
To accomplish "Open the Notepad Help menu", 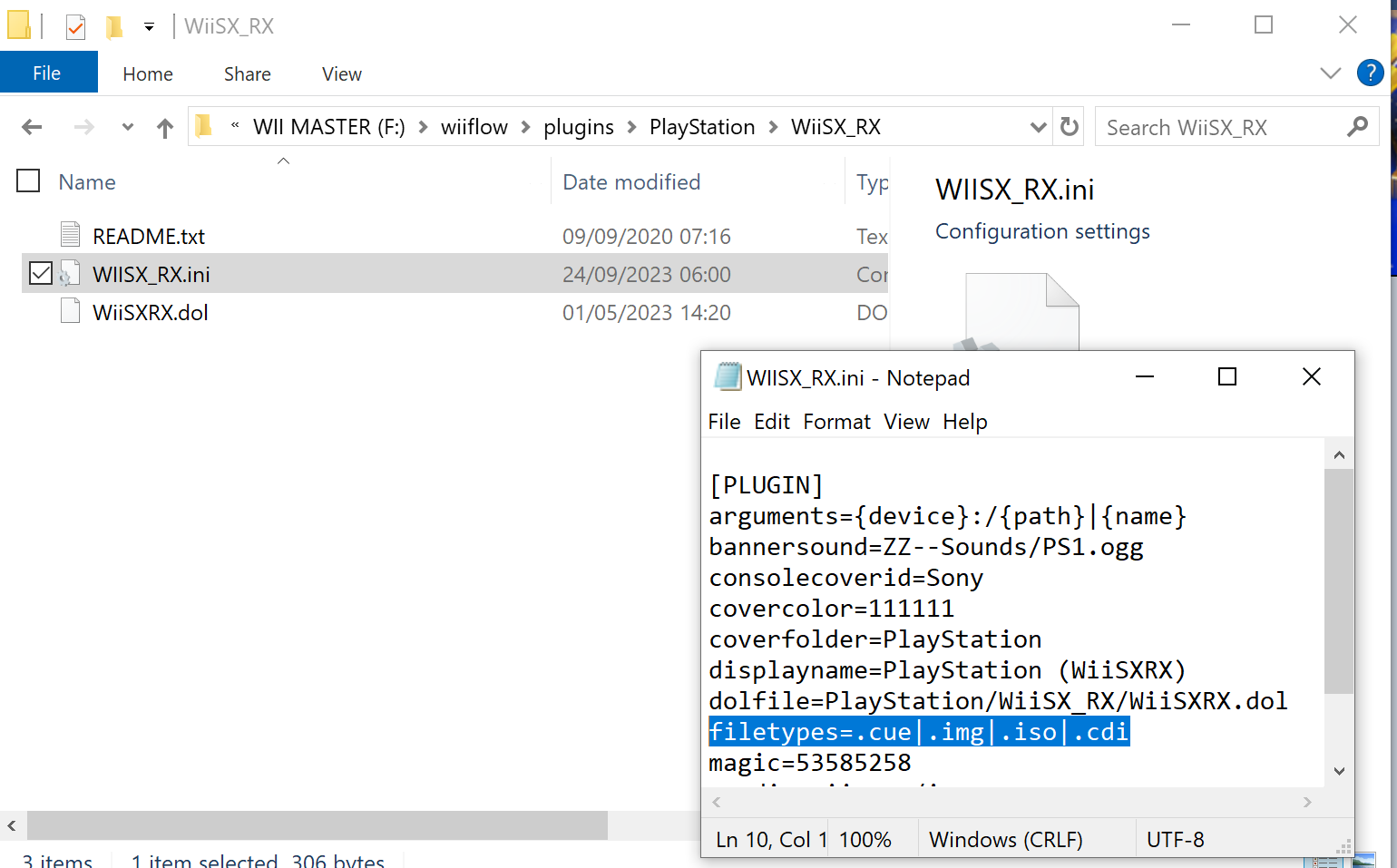I will point(965,422).
